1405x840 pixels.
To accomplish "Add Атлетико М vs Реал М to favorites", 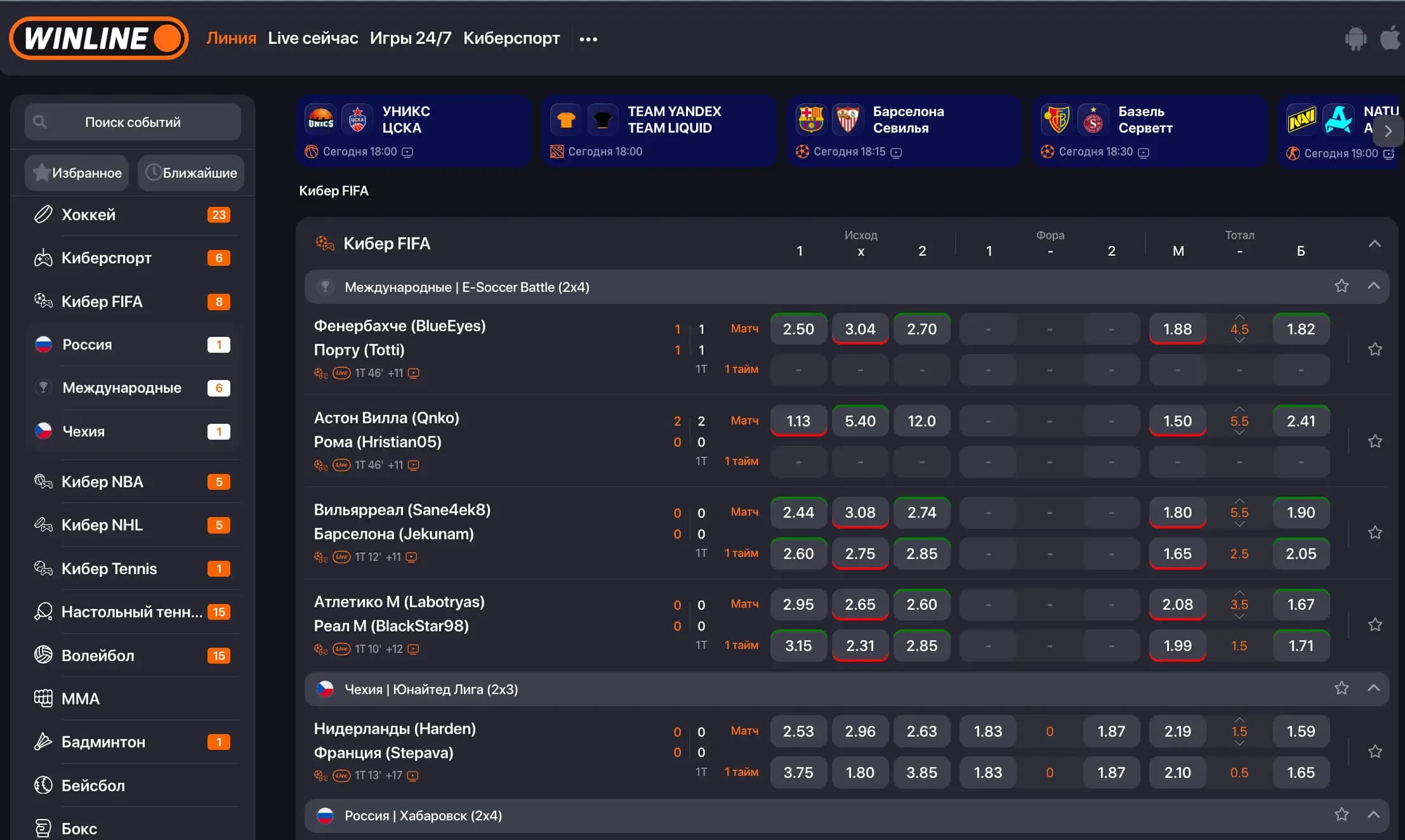I will [x=1375, y=625].
